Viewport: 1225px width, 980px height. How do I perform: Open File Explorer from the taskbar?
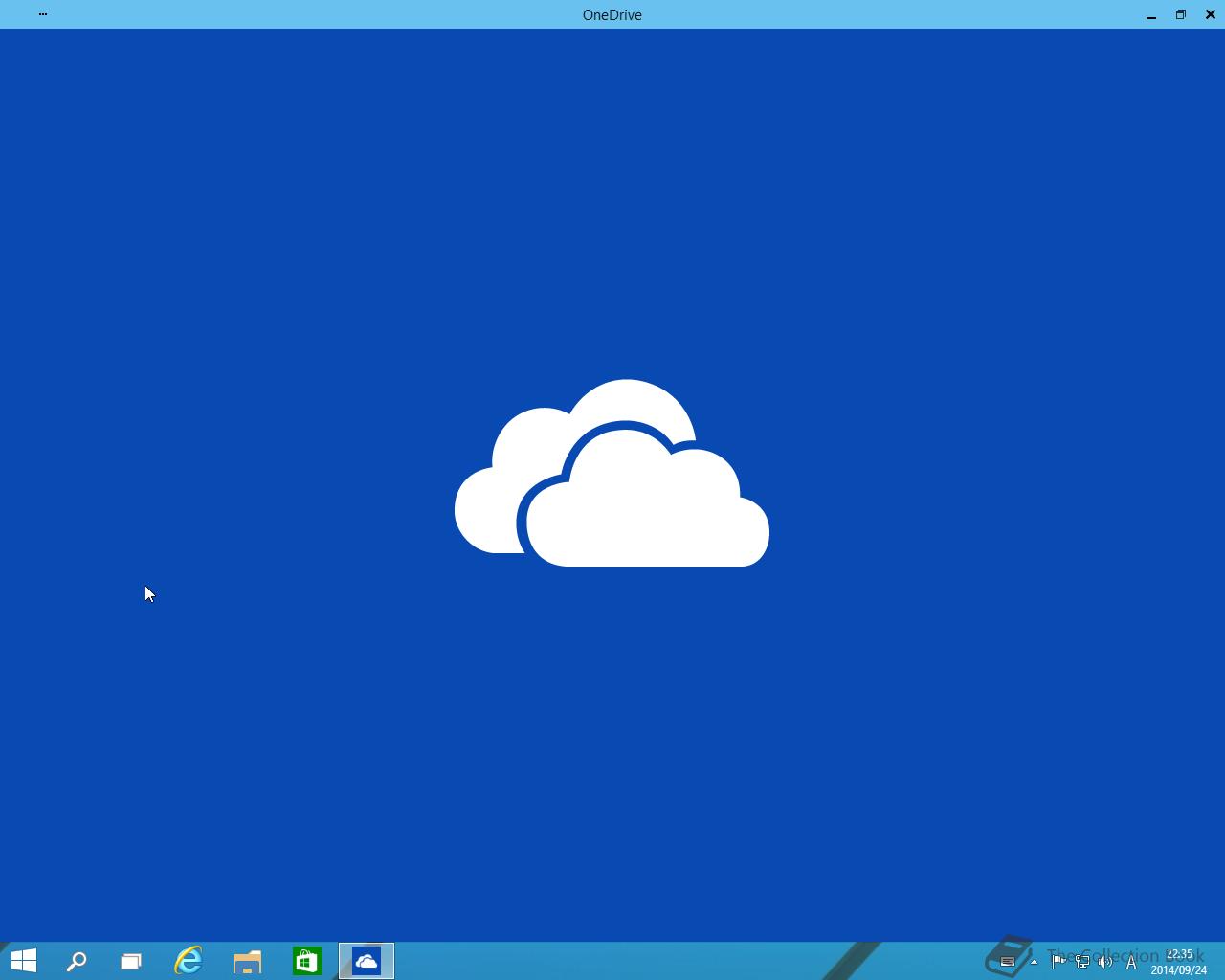248,961
